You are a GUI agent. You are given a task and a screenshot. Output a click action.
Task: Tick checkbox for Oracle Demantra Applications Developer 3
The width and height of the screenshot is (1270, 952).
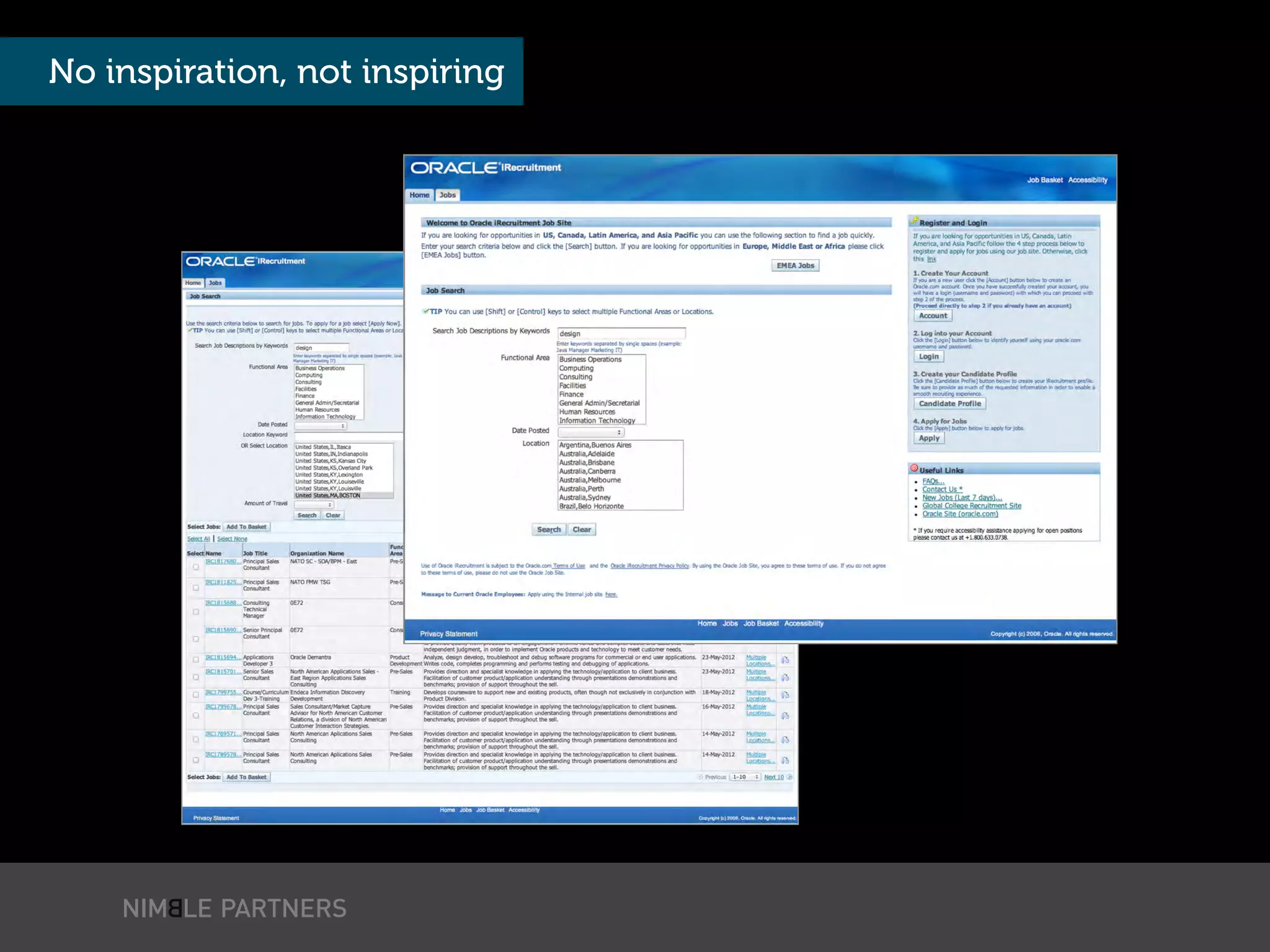196,660
